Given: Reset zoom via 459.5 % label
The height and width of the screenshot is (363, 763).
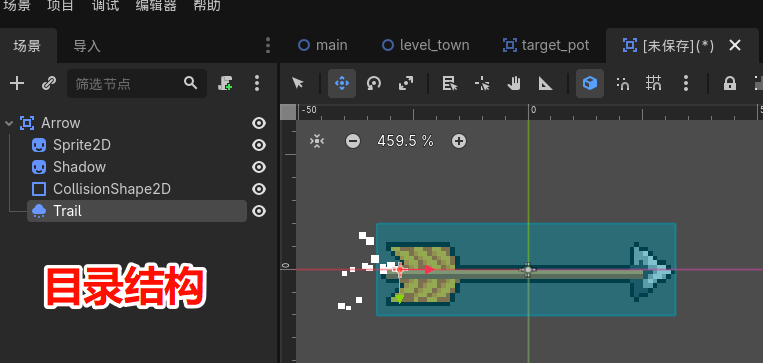Looking at the screenshot, I should (405, 141).
